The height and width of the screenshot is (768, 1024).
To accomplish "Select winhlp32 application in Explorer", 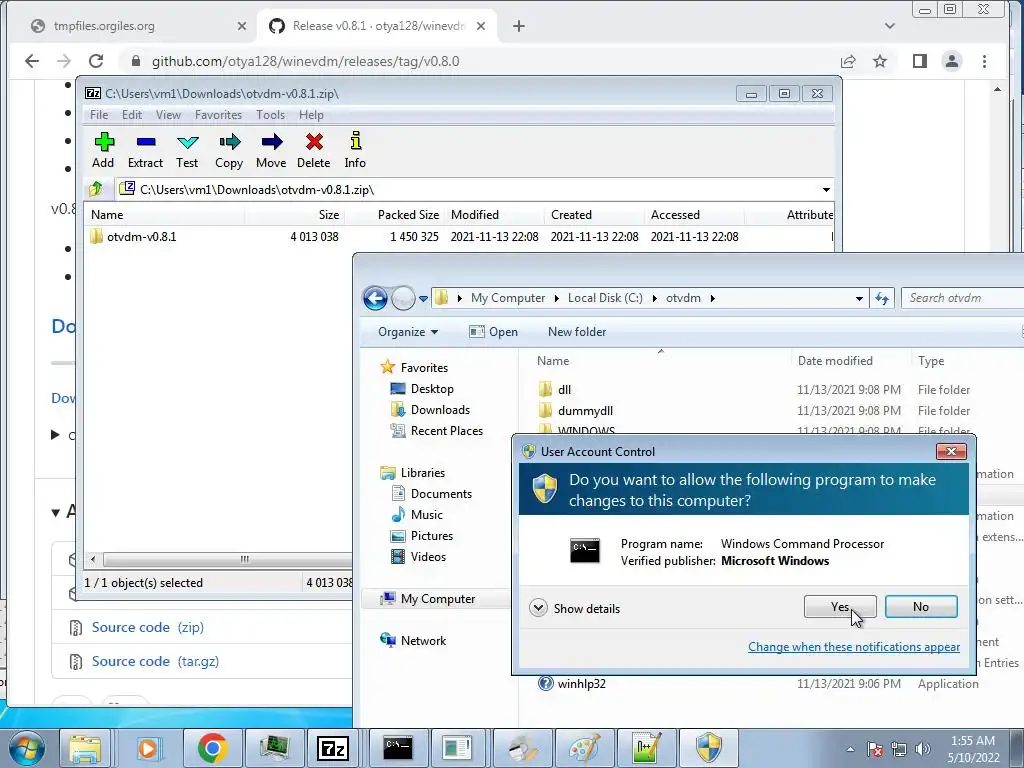I will pyautogui.click(x=581, y=684).
